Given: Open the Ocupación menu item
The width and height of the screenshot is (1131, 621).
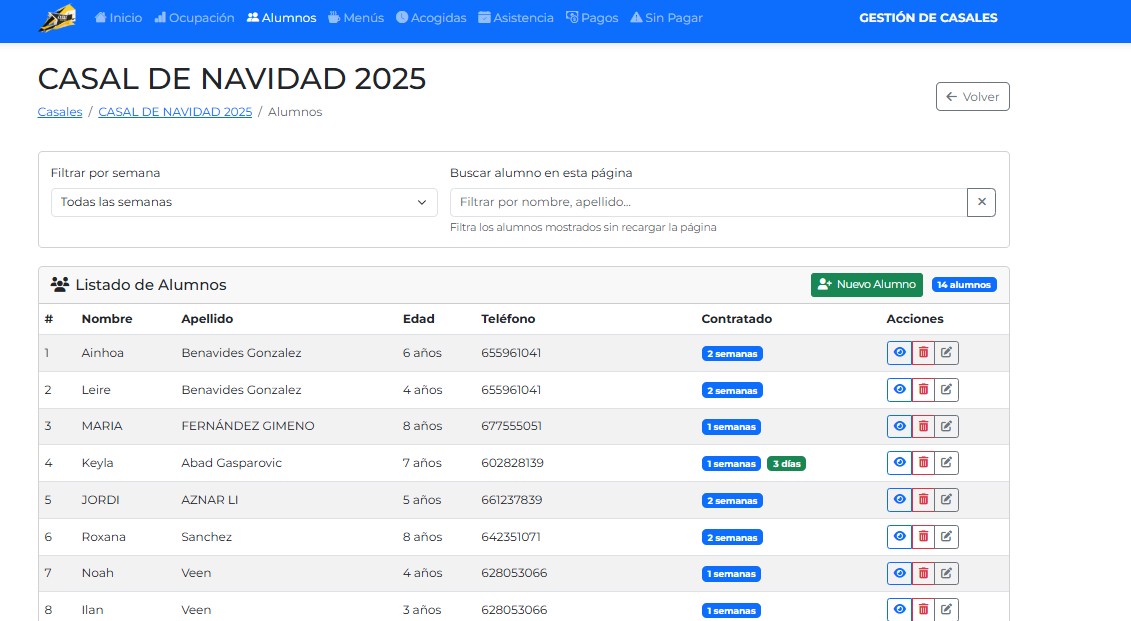Looking at the screenshot, I should tap(194, 18).
